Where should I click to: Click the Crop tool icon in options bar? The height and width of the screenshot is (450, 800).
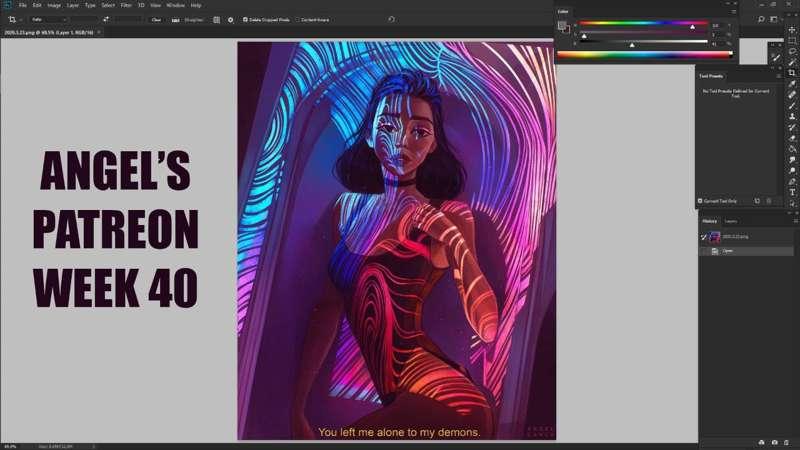click(12, 19)
